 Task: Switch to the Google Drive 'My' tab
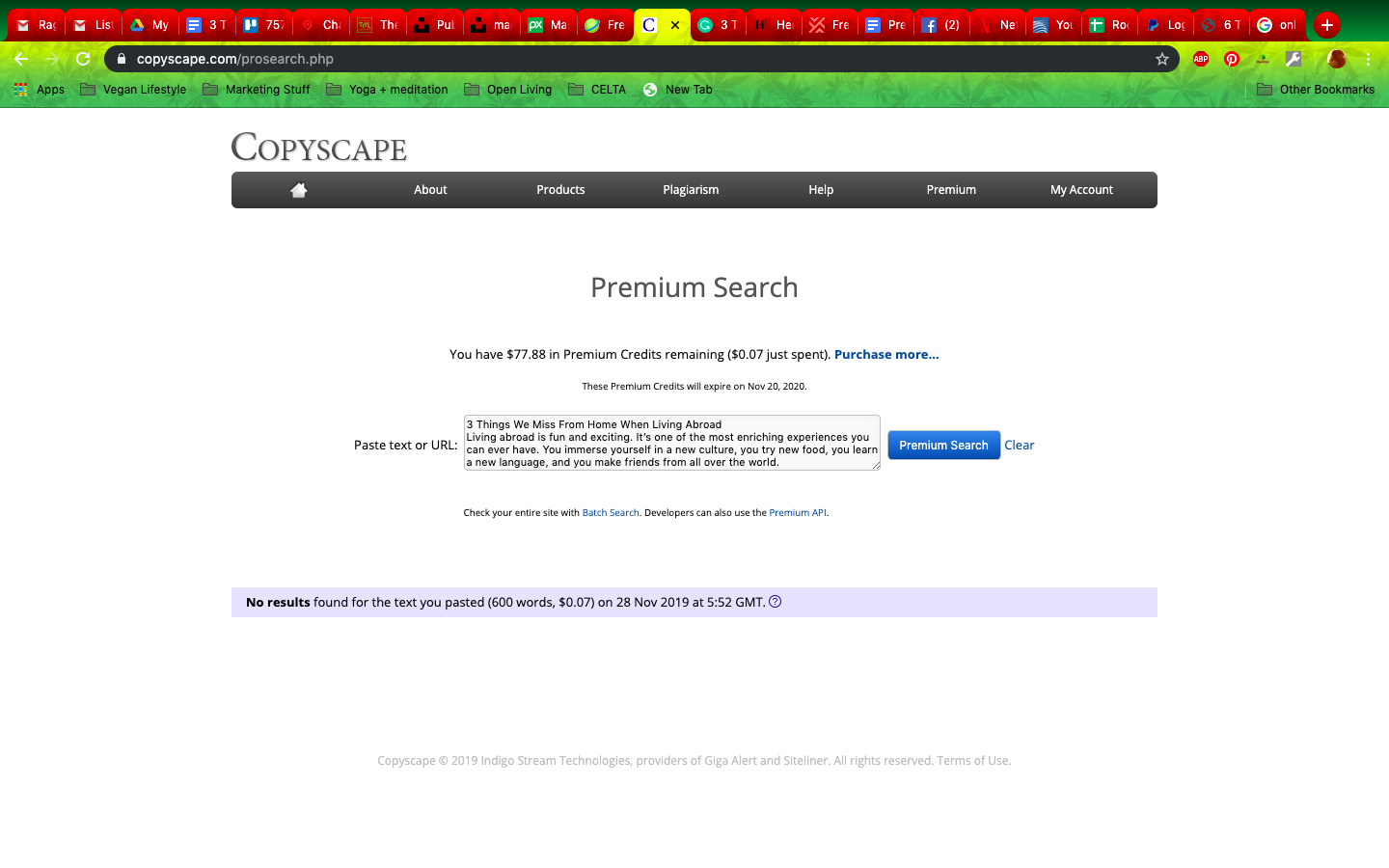150,25
